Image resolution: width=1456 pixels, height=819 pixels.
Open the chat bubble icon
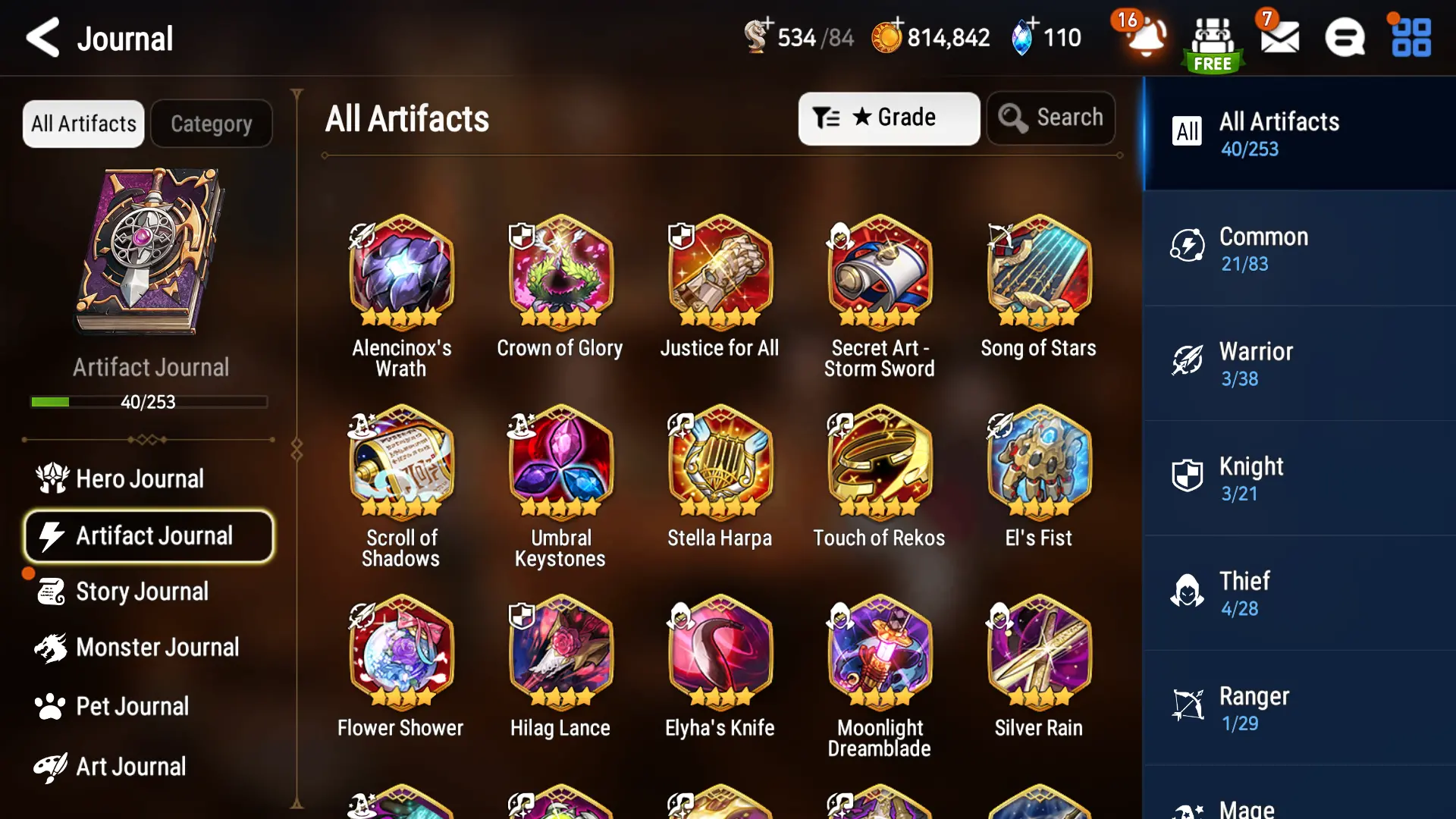(x=1345, y=38)
